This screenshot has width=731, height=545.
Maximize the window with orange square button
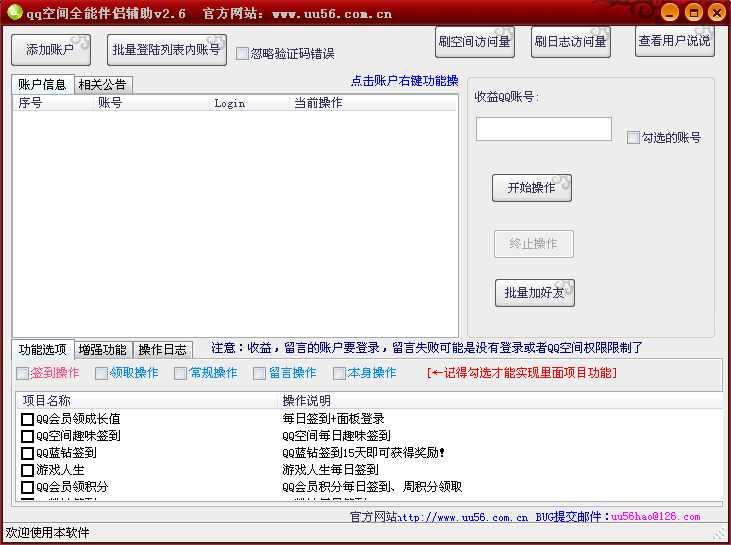point(693,13)
